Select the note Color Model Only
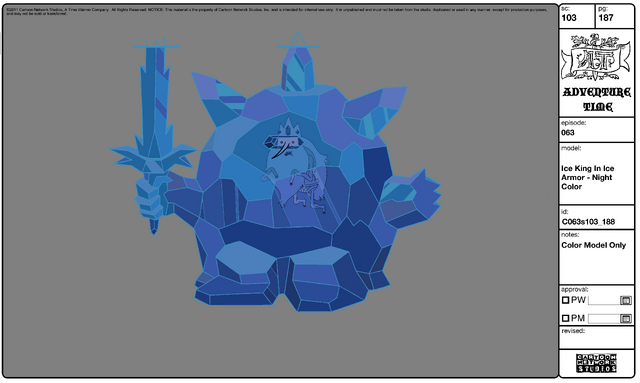Image resolution: width=640 pixels, height=383 pixels. pos(593,245)
